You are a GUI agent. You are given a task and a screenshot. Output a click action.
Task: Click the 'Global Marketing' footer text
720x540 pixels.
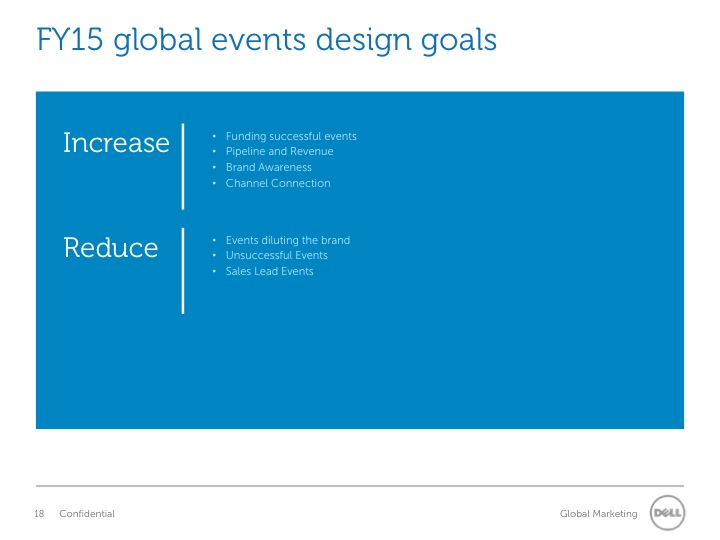[x=598, y=514]
